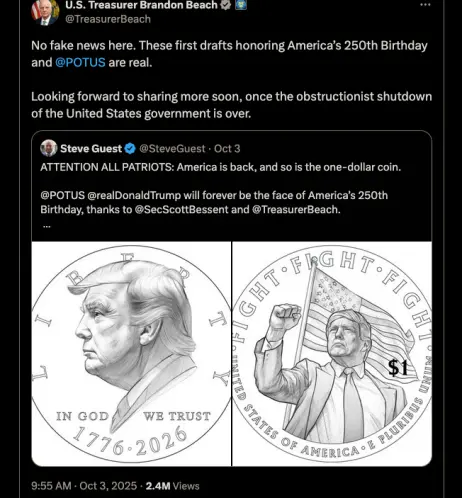Open the @SteveGuest handle in quoted post
462x498 pixels.
(172, 149)
